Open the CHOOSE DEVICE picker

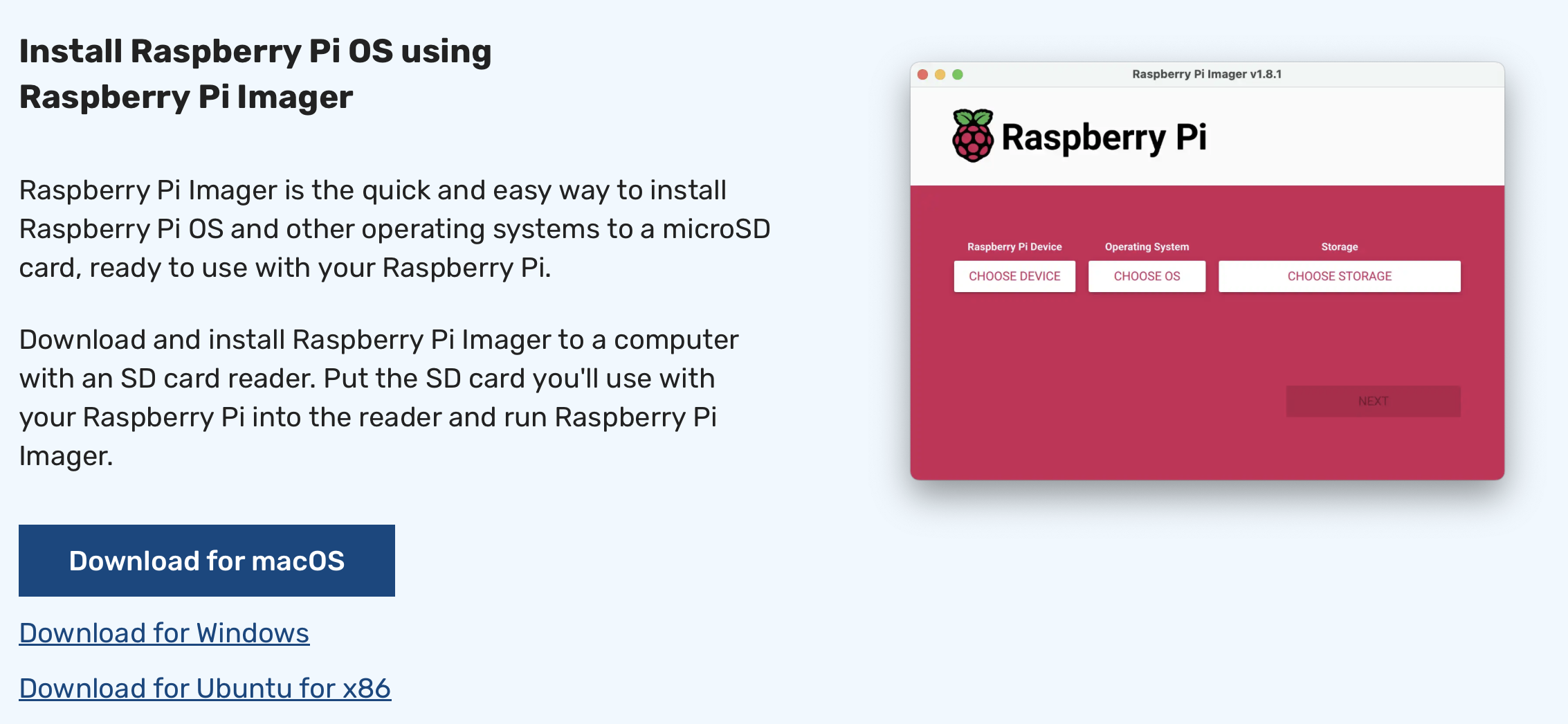pyautogui.click(x=1014, y=275)
